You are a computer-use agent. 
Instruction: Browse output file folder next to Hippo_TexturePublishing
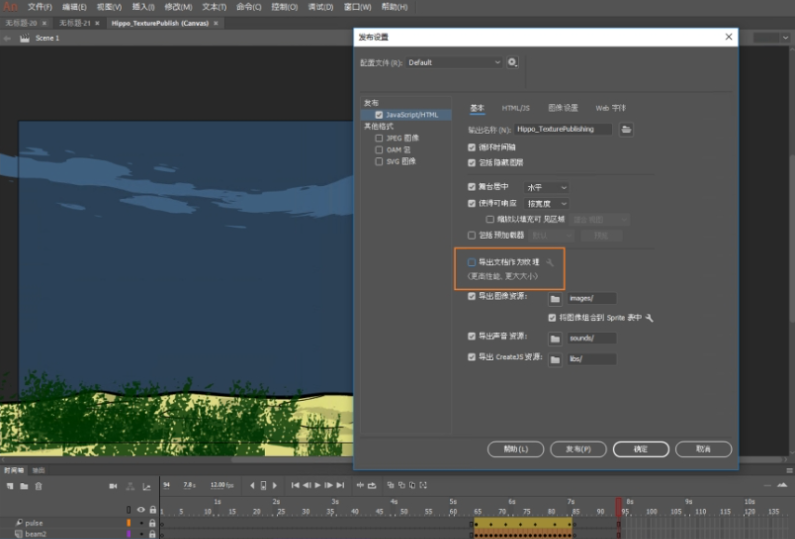626,129
